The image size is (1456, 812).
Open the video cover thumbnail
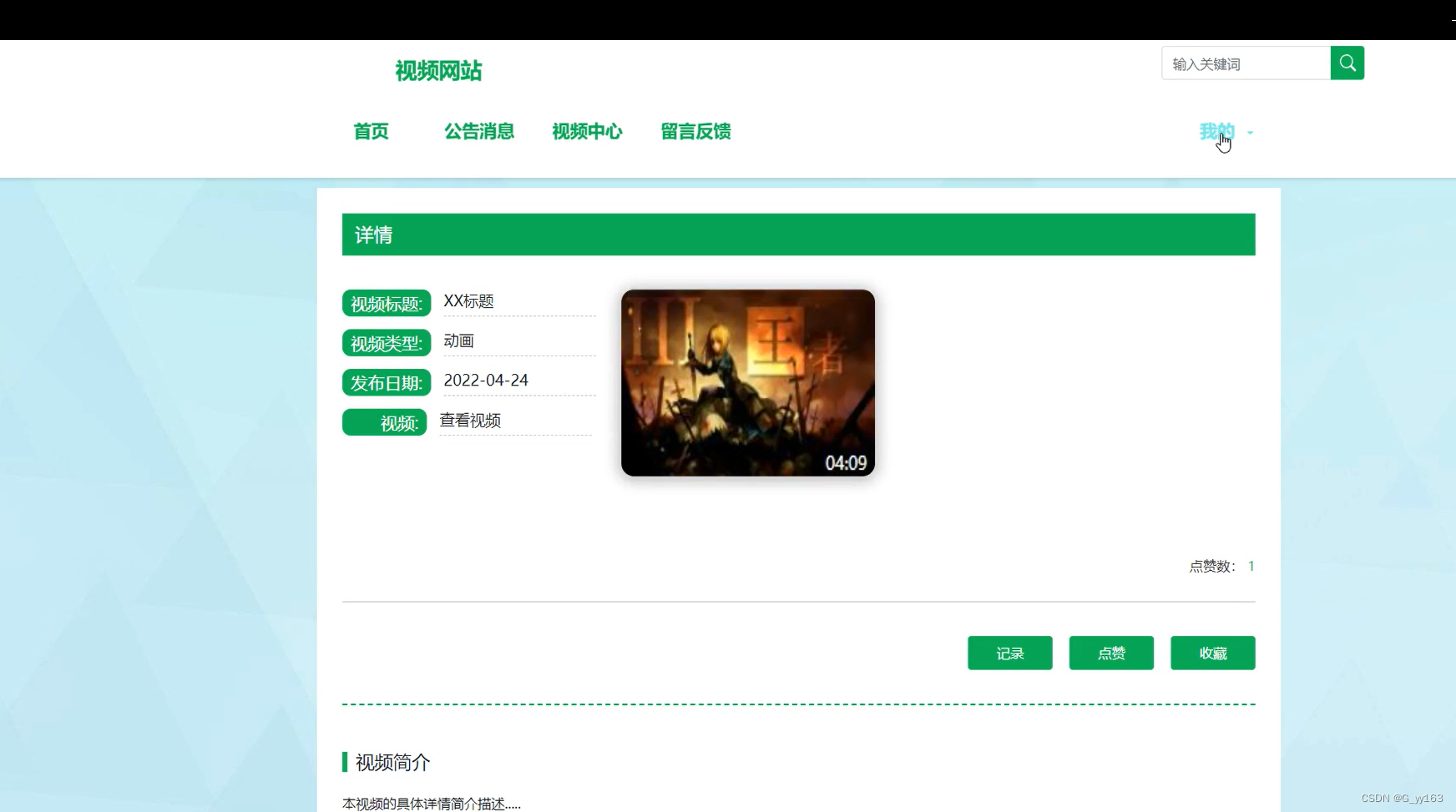click(748, 383)
